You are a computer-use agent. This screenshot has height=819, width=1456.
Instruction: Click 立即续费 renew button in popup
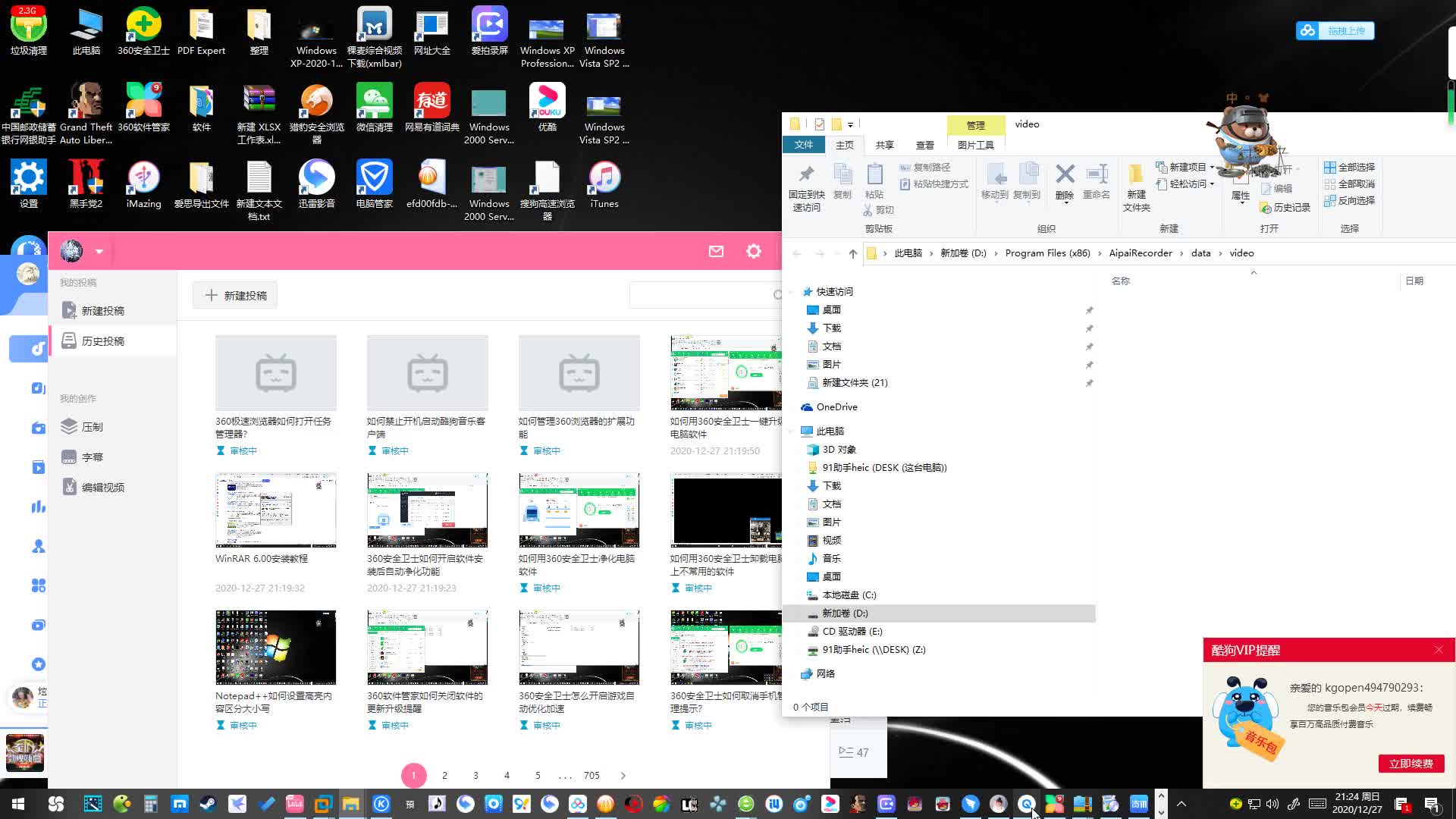[x=1410, y=764]
